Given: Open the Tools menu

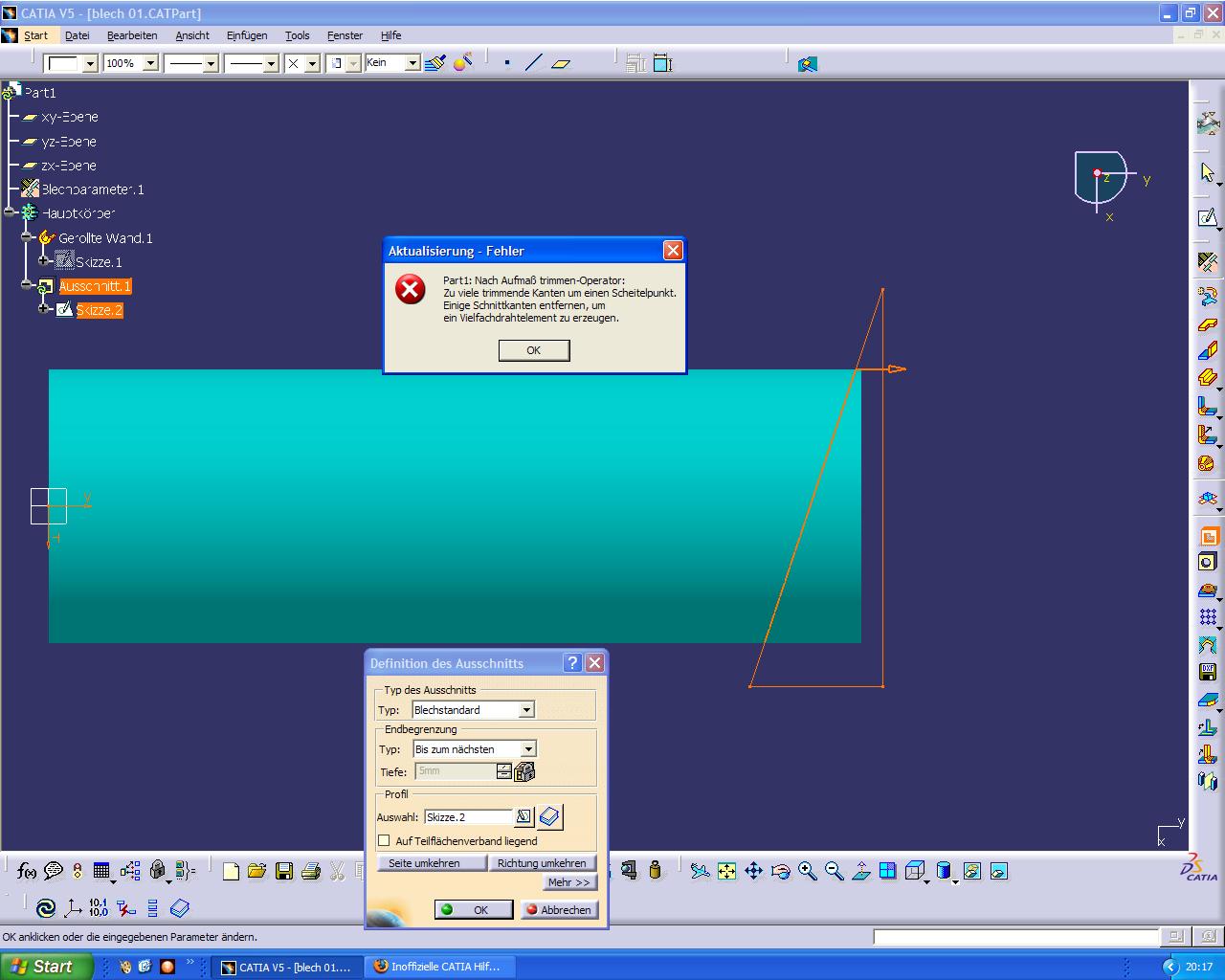Looking at the screenshot, I should pyautogui.click(x=298, y=35).
